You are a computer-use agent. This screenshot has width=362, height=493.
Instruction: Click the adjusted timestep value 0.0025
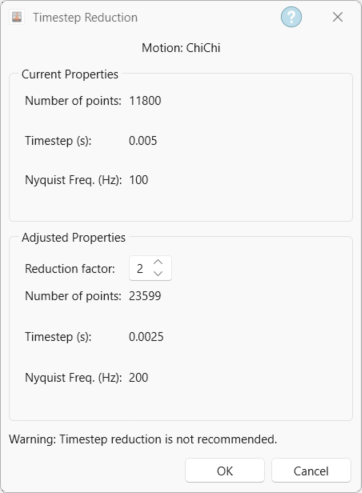pyautogui.click(x=146, y=337)
